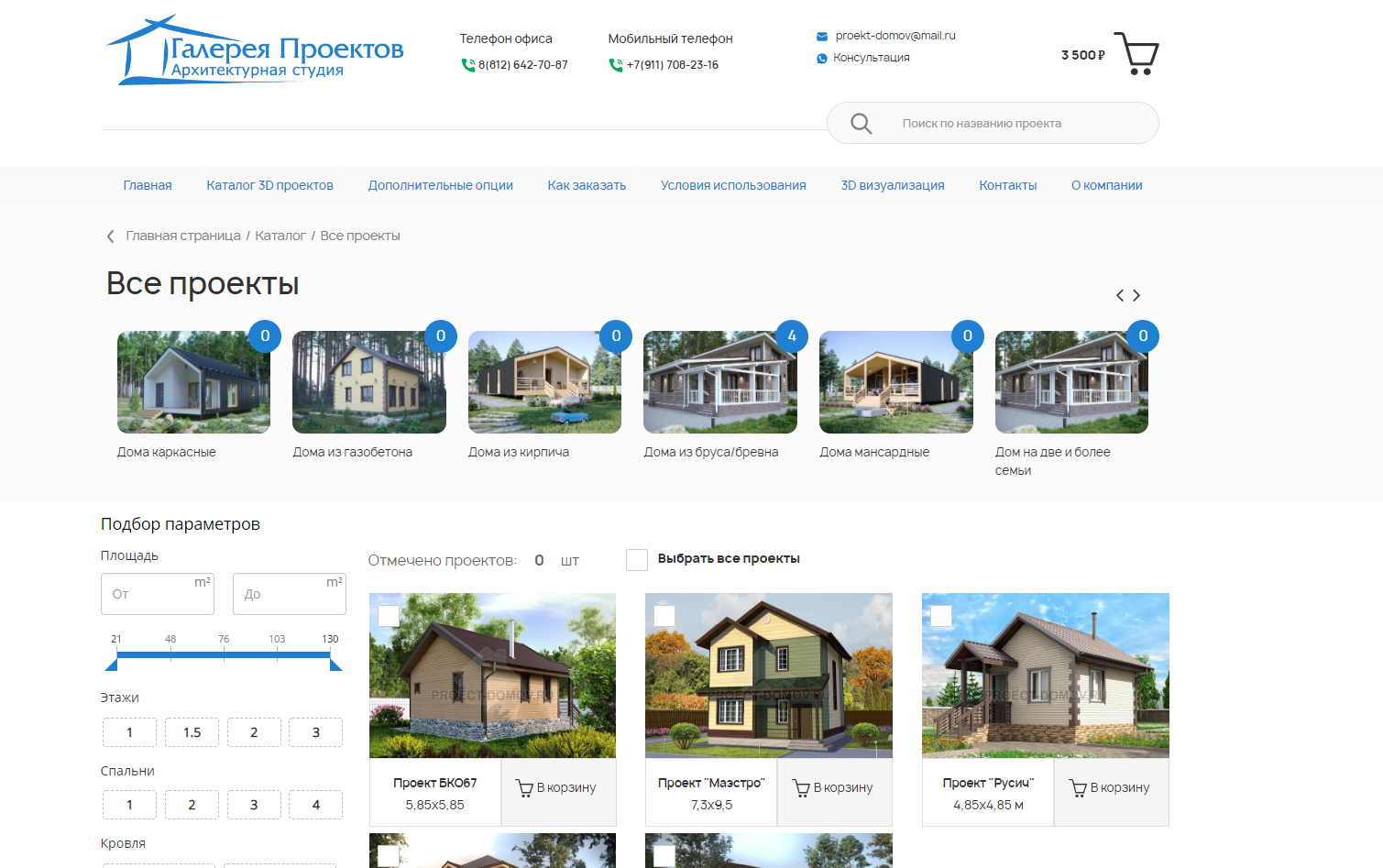Select 1.5 floors under Этажи

[192, 732]
